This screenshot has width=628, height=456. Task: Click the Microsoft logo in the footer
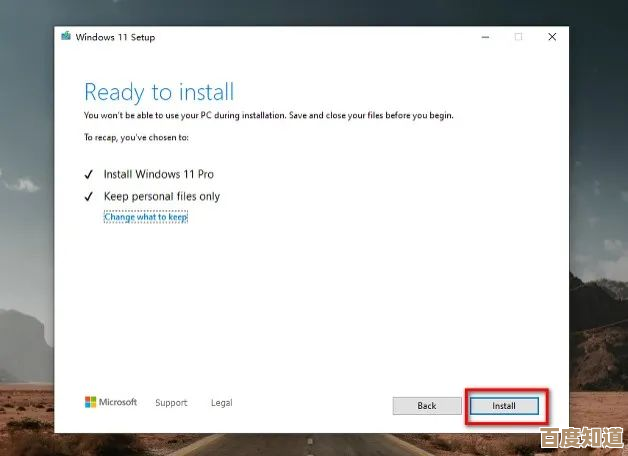point(111,402)
